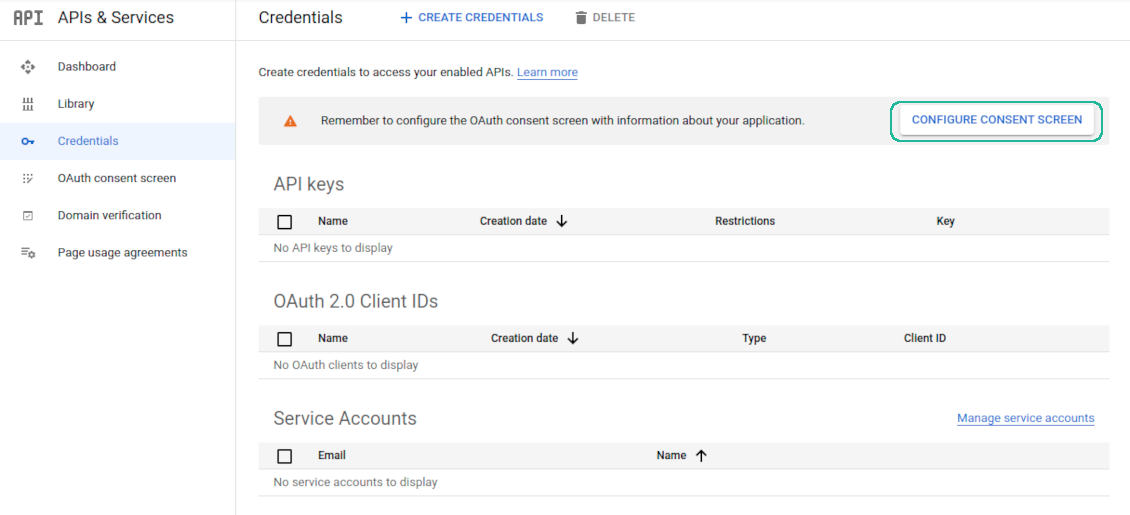This screenshot has height=515, width=1130.
Task: Follow the Learn more link
Action: click(x=547, y=72)
